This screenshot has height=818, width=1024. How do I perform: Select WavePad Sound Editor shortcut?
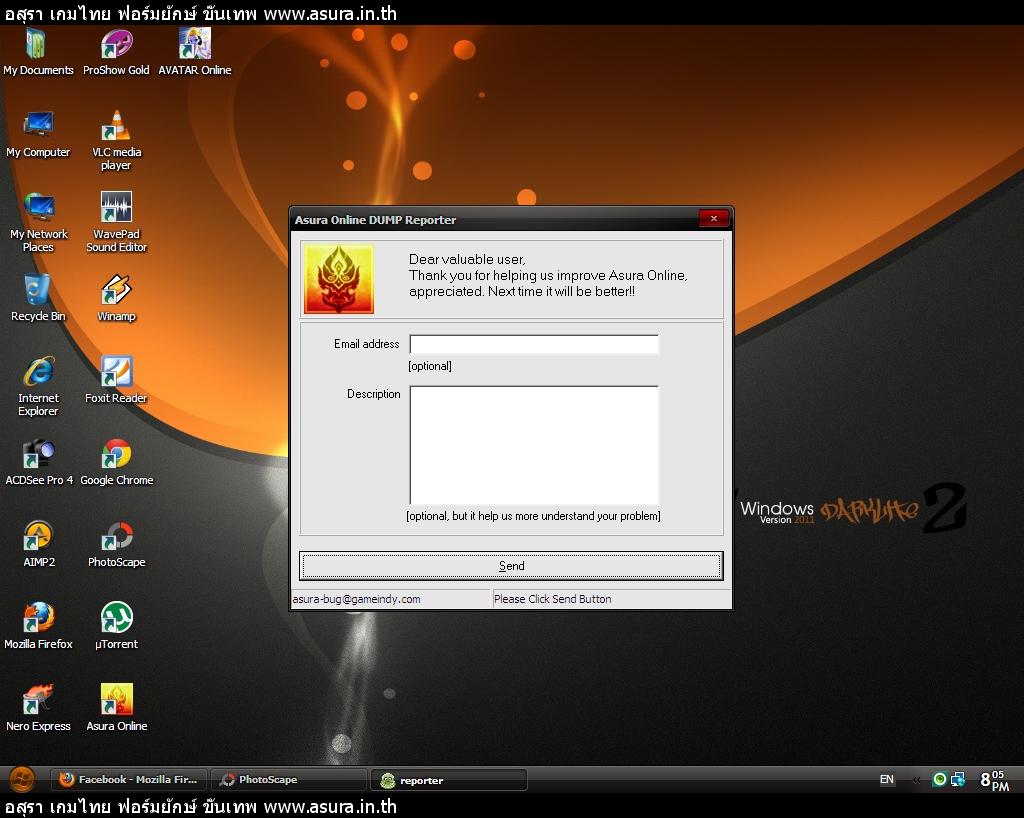(x=116, y=222)
